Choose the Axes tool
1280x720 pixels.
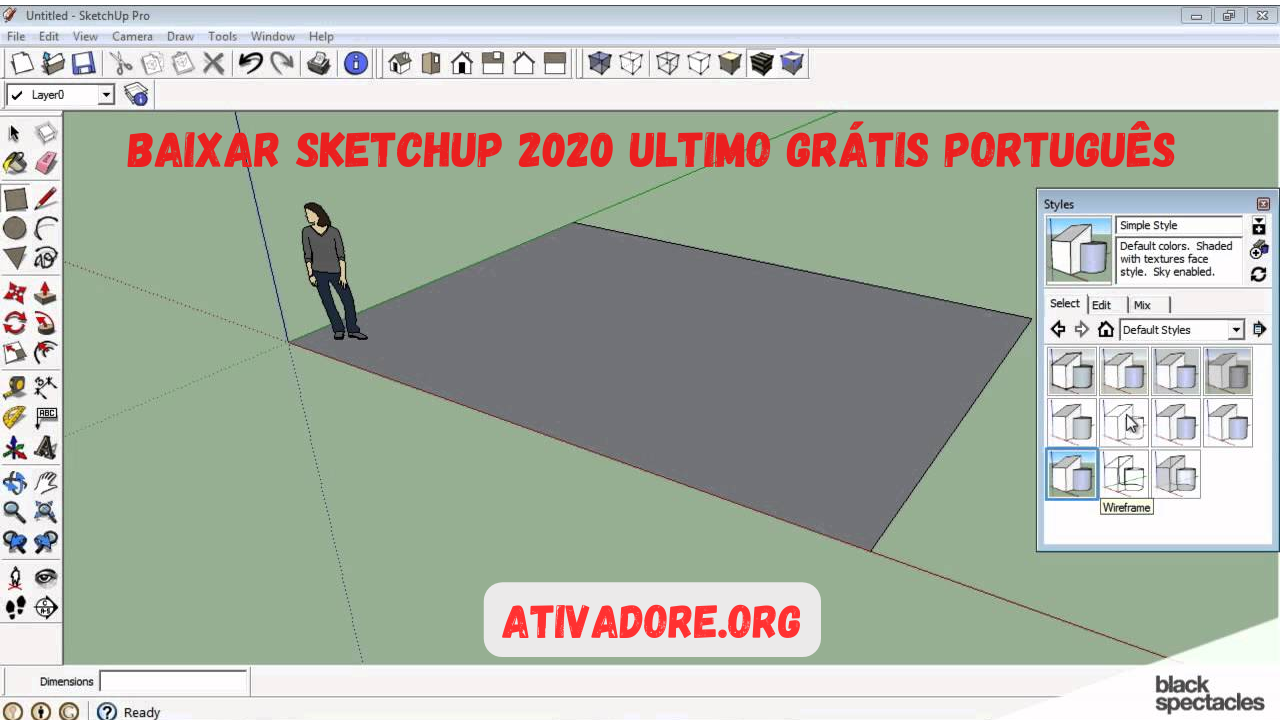coord(15,447)
